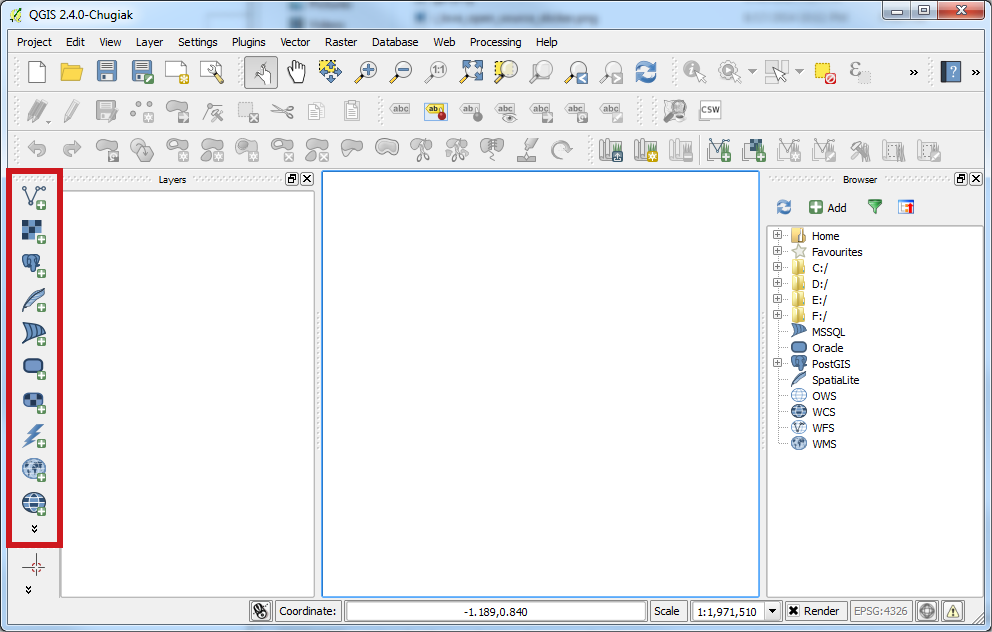Expand the Home folder tree node
992x632 pixels.
coord(777,236)
